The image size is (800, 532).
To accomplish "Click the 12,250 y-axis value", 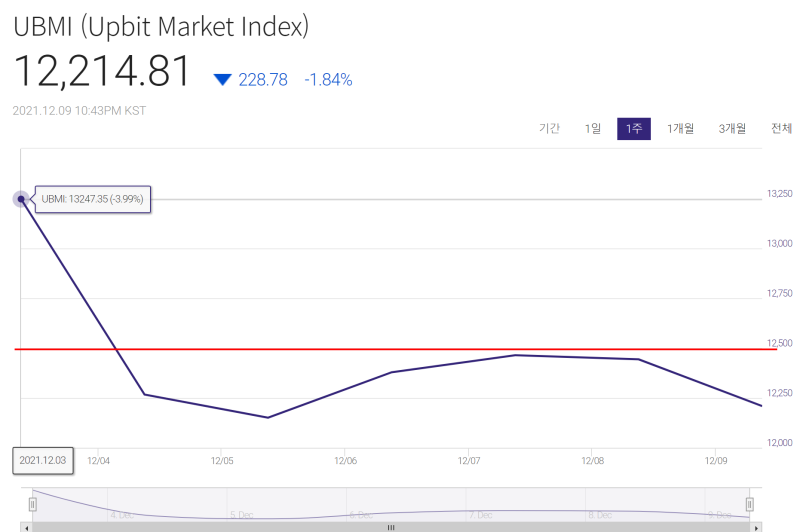I will click(780, 393).
